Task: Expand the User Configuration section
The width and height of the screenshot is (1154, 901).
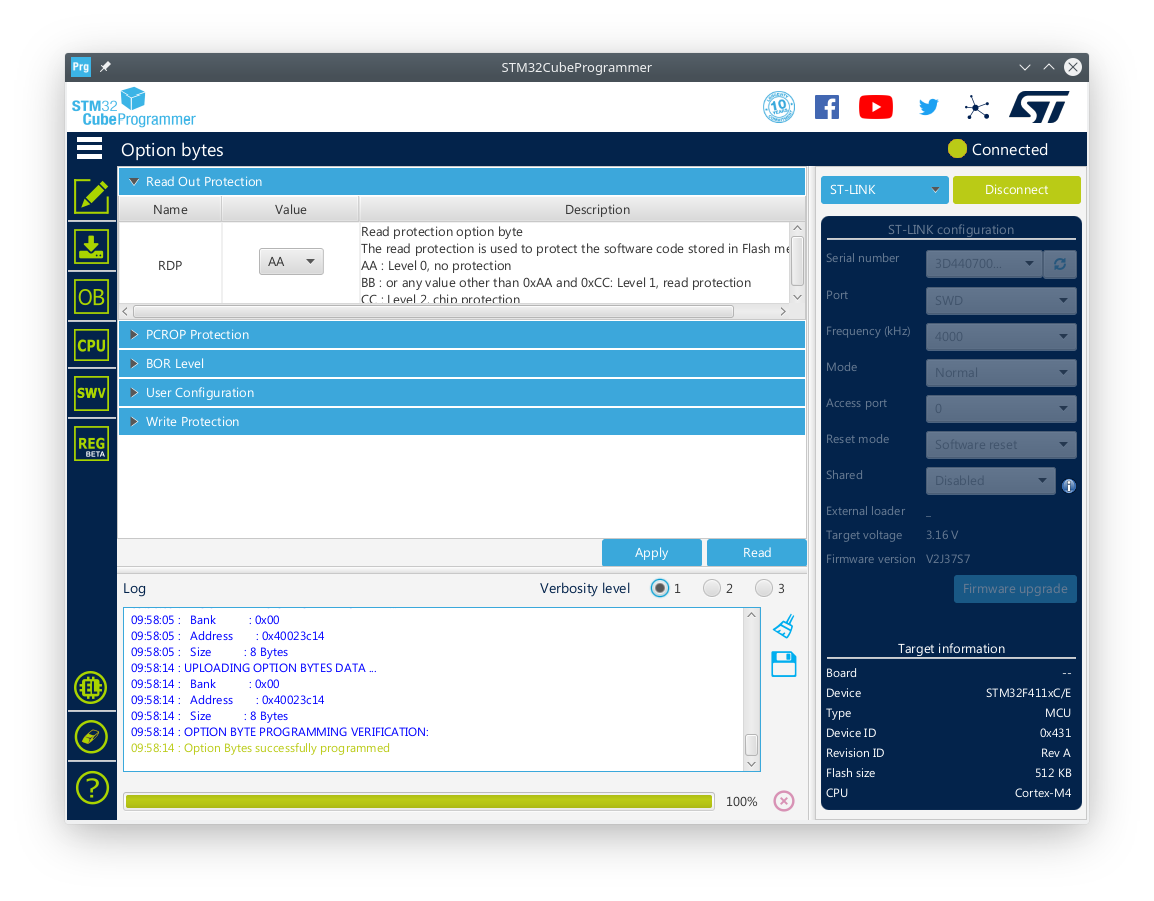Action: pos(199,393)
